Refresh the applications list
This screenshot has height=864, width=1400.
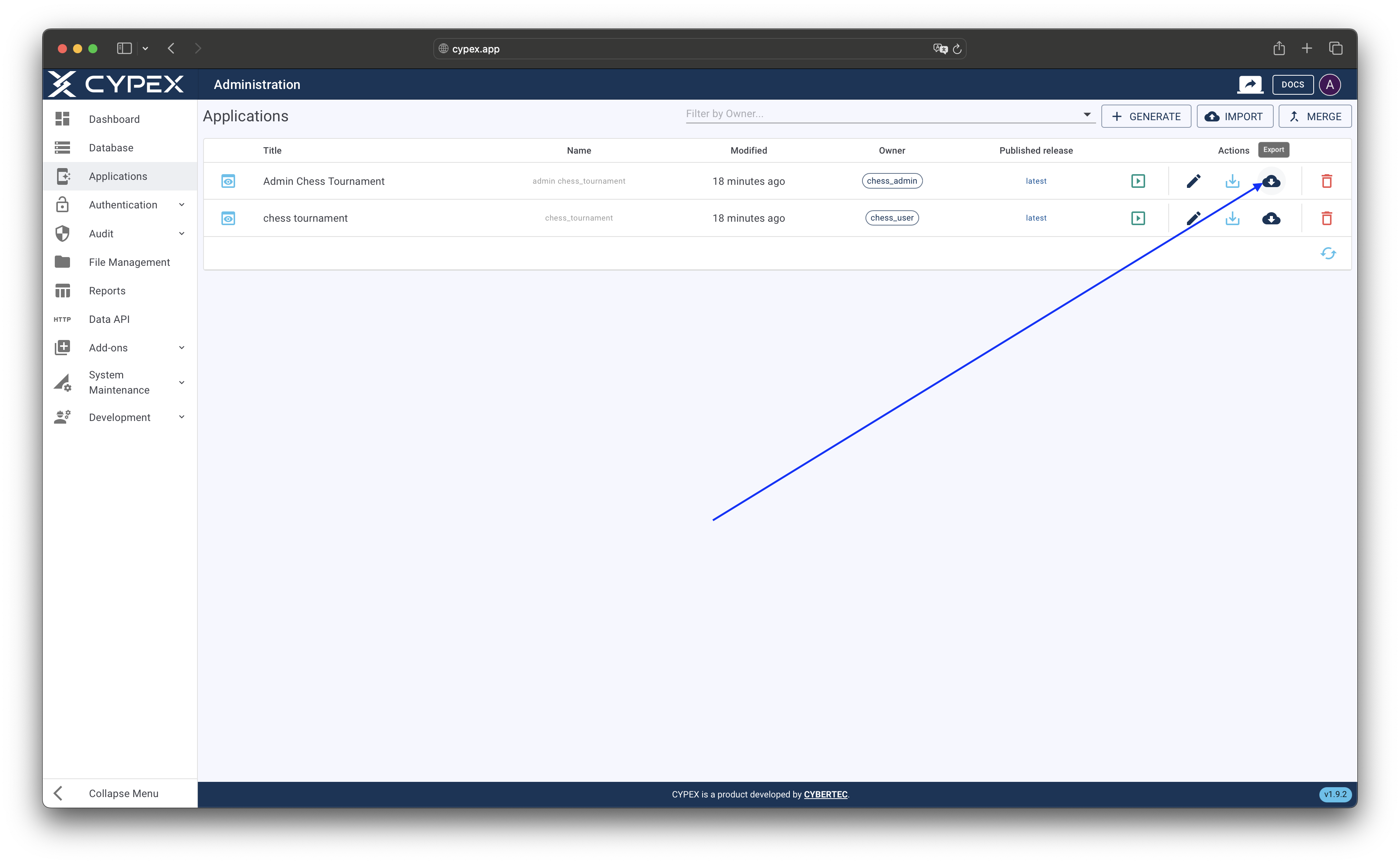1328,253
